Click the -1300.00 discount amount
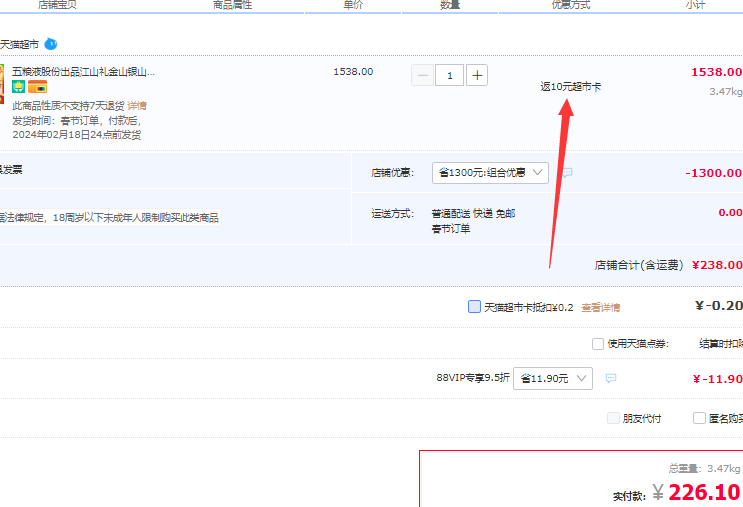This screenshot has width=743, height=507. point(714,173)
